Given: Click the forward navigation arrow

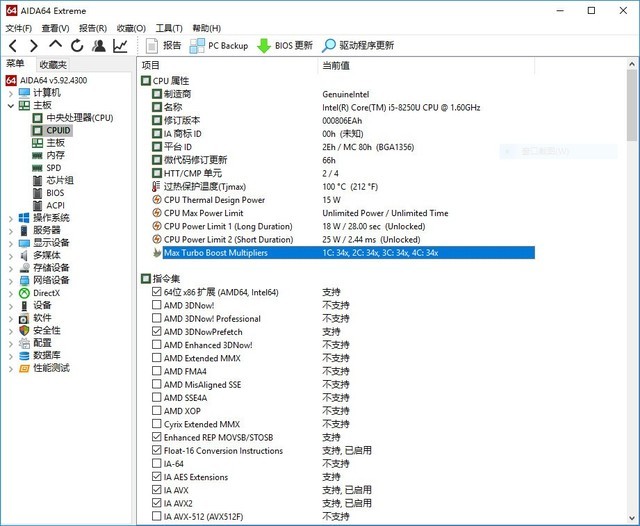Looking at the screenshot, I should click(x=33, y=46).
